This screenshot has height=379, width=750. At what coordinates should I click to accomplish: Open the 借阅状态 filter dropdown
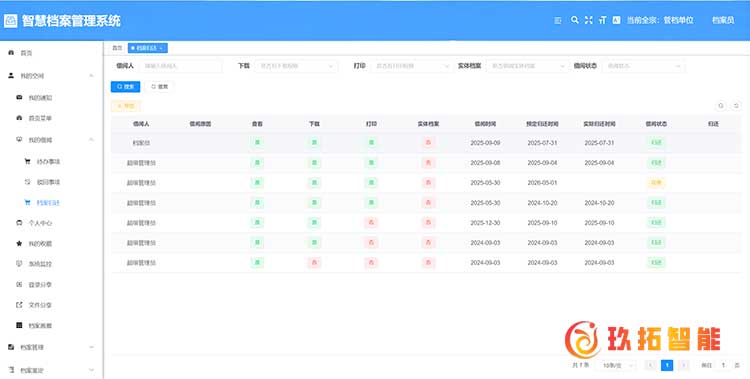(x=643, y=66)
